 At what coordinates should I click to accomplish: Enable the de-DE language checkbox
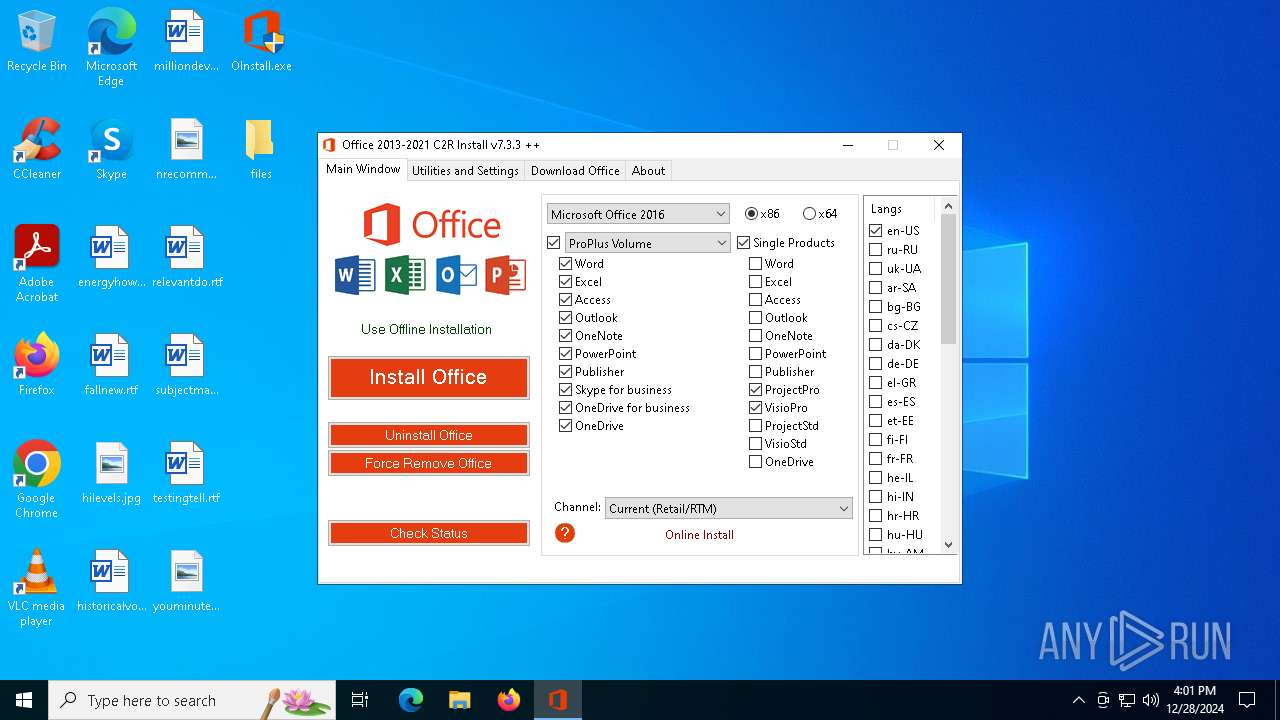point(876,364)
